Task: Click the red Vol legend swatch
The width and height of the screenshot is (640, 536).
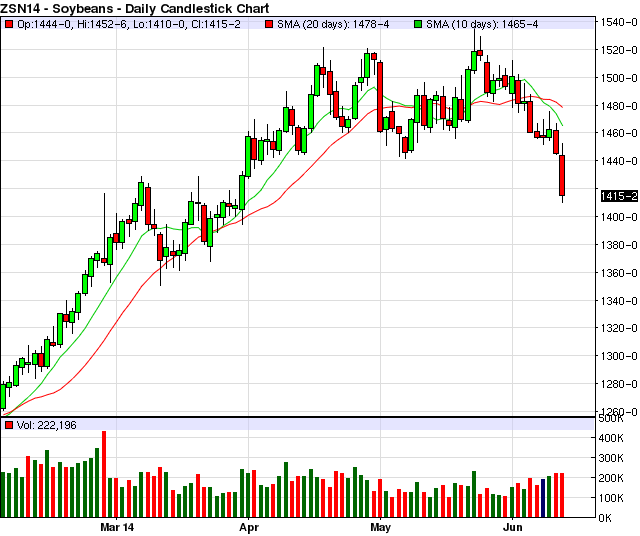Action: coord(9,425)
